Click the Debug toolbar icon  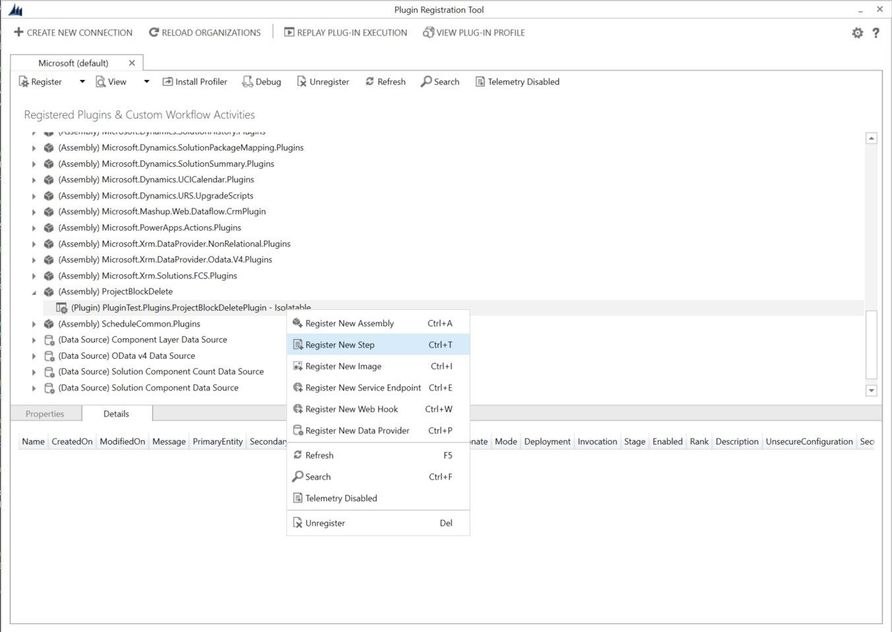point(247,82)
